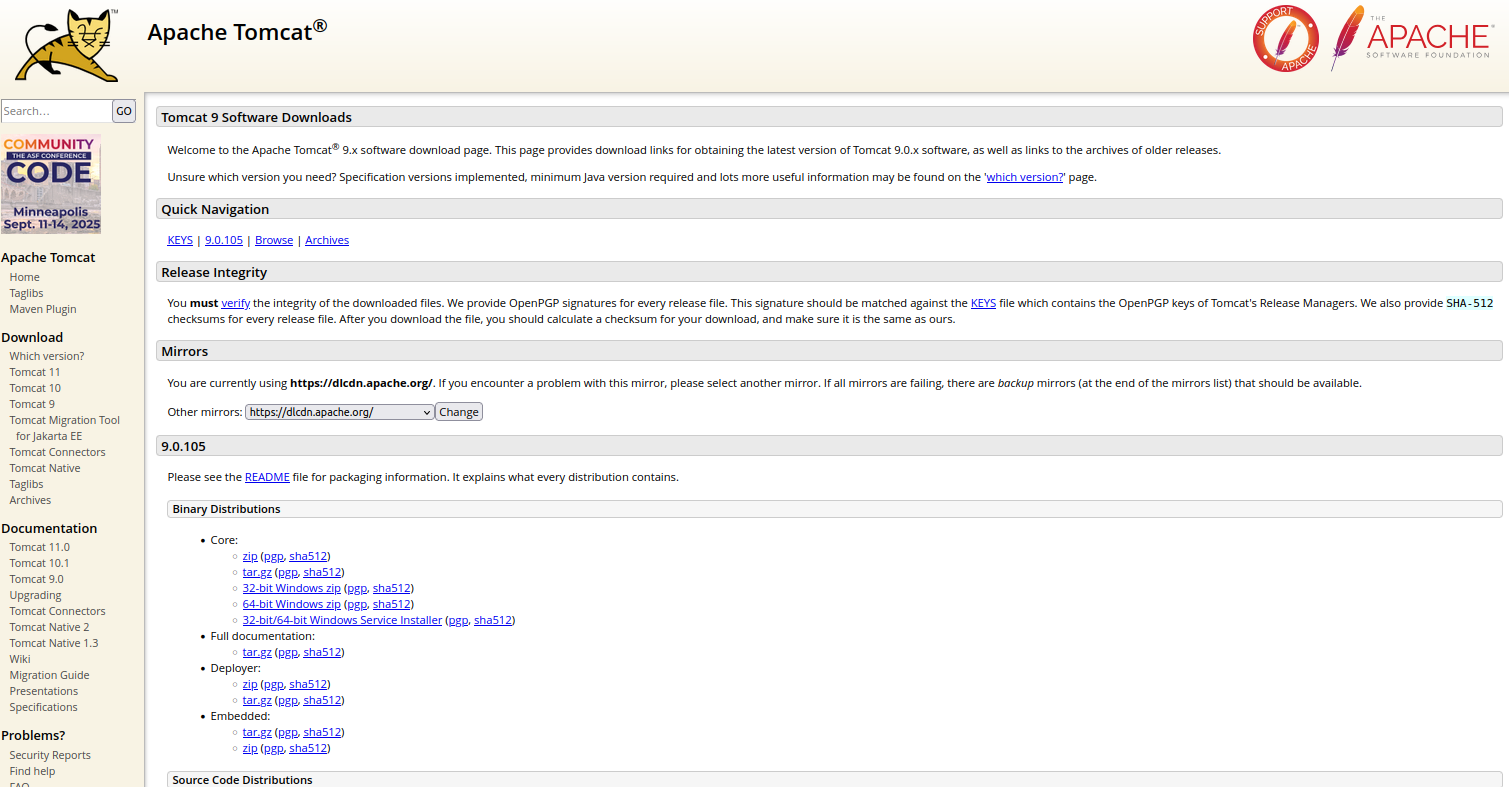
Task: Click the Apache Software Foundation feather logo
Action: (1410, 39)
